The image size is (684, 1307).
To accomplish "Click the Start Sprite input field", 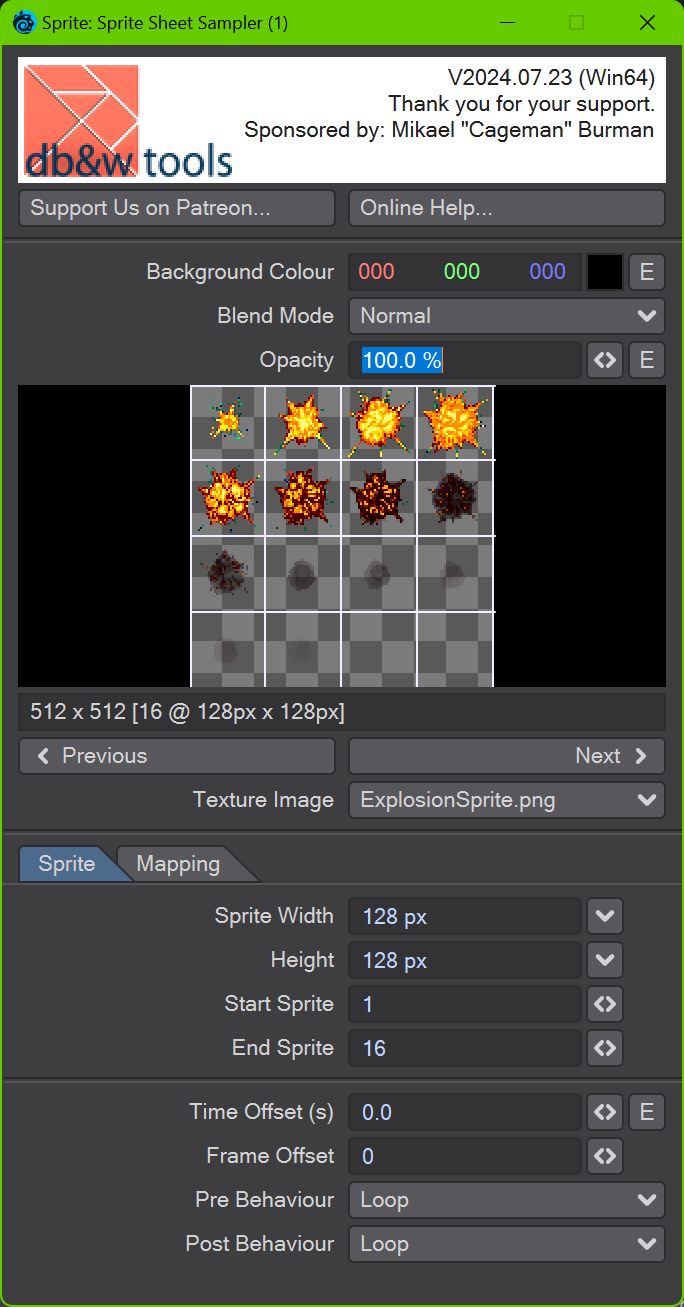I will coord(465,1004).
